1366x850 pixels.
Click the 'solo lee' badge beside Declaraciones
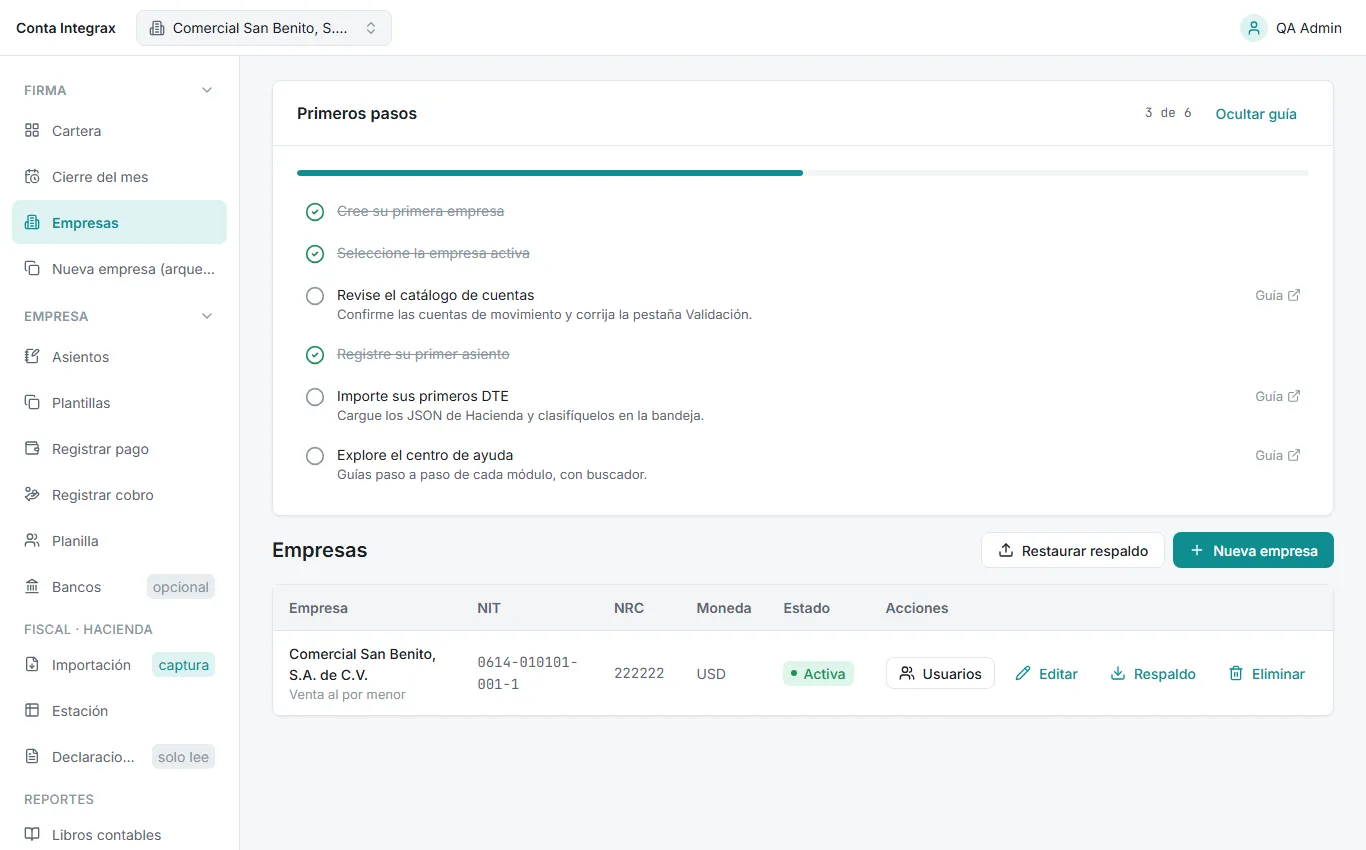pyautogui.click(x=184, y=757)
